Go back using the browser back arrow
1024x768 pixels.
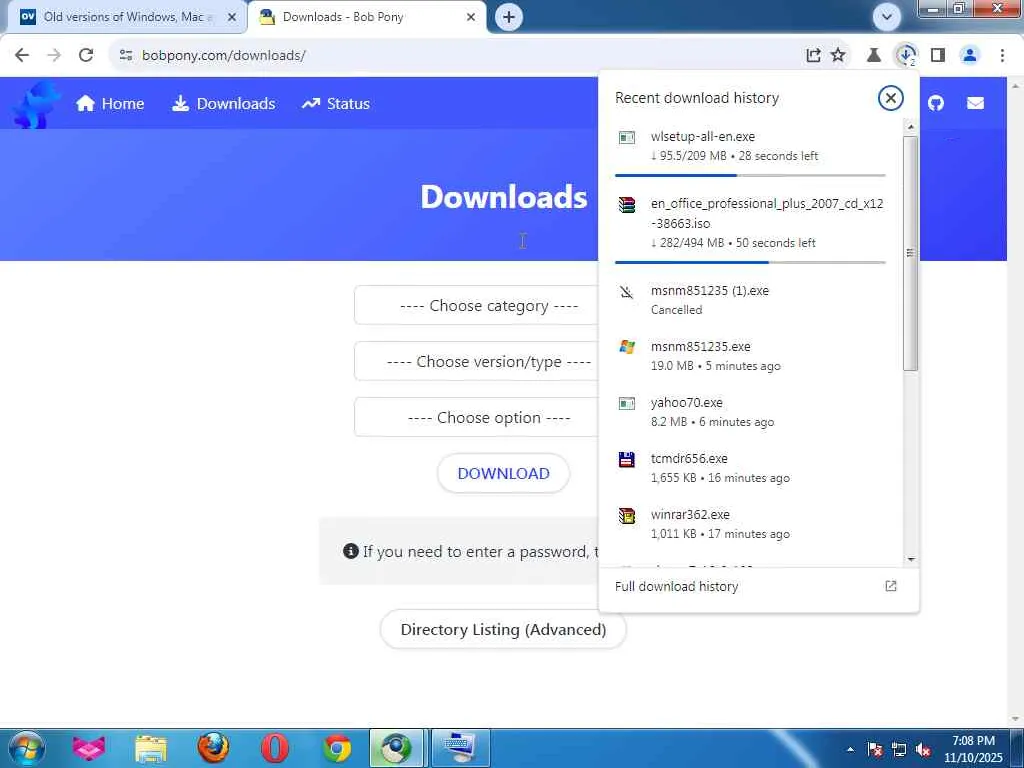pyautogui.click(x=22, y=56)
